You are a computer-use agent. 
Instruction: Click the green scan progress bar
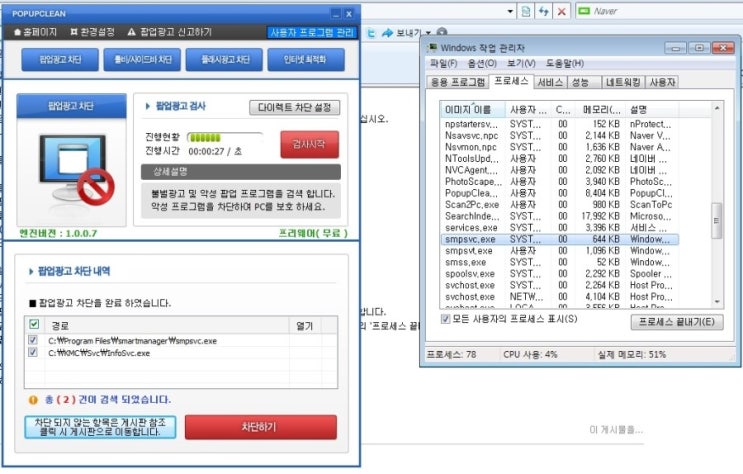pos(225,137)
